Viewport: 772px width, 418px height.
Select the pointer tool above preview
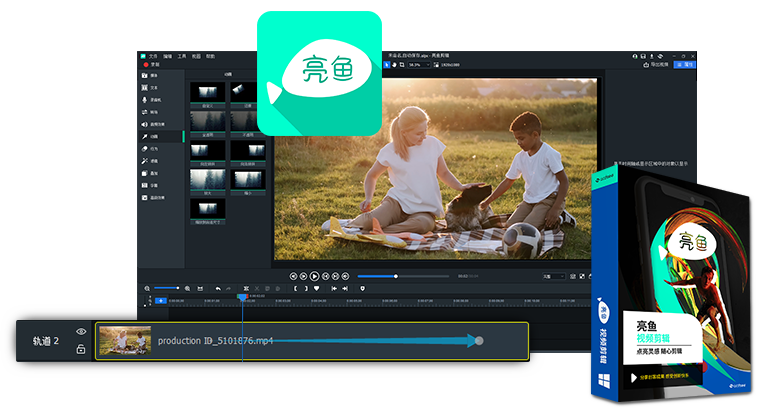(x=387, y=64)
